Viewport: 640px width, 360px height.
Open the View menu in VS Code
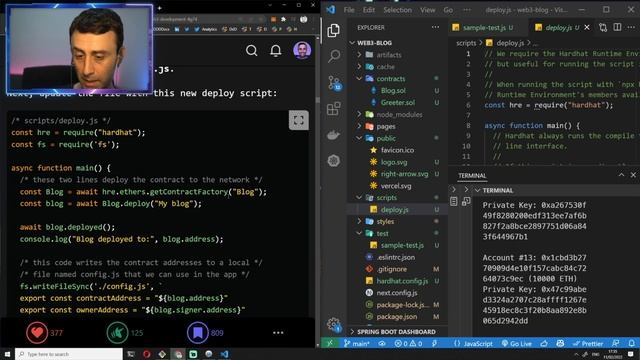pos(427,10)
